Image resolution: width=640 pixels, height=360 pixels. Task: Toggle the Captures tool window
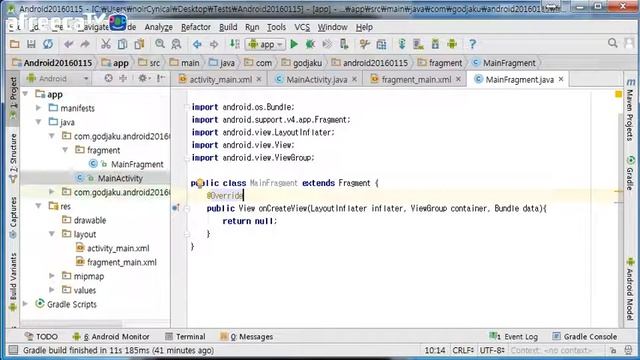13,217
